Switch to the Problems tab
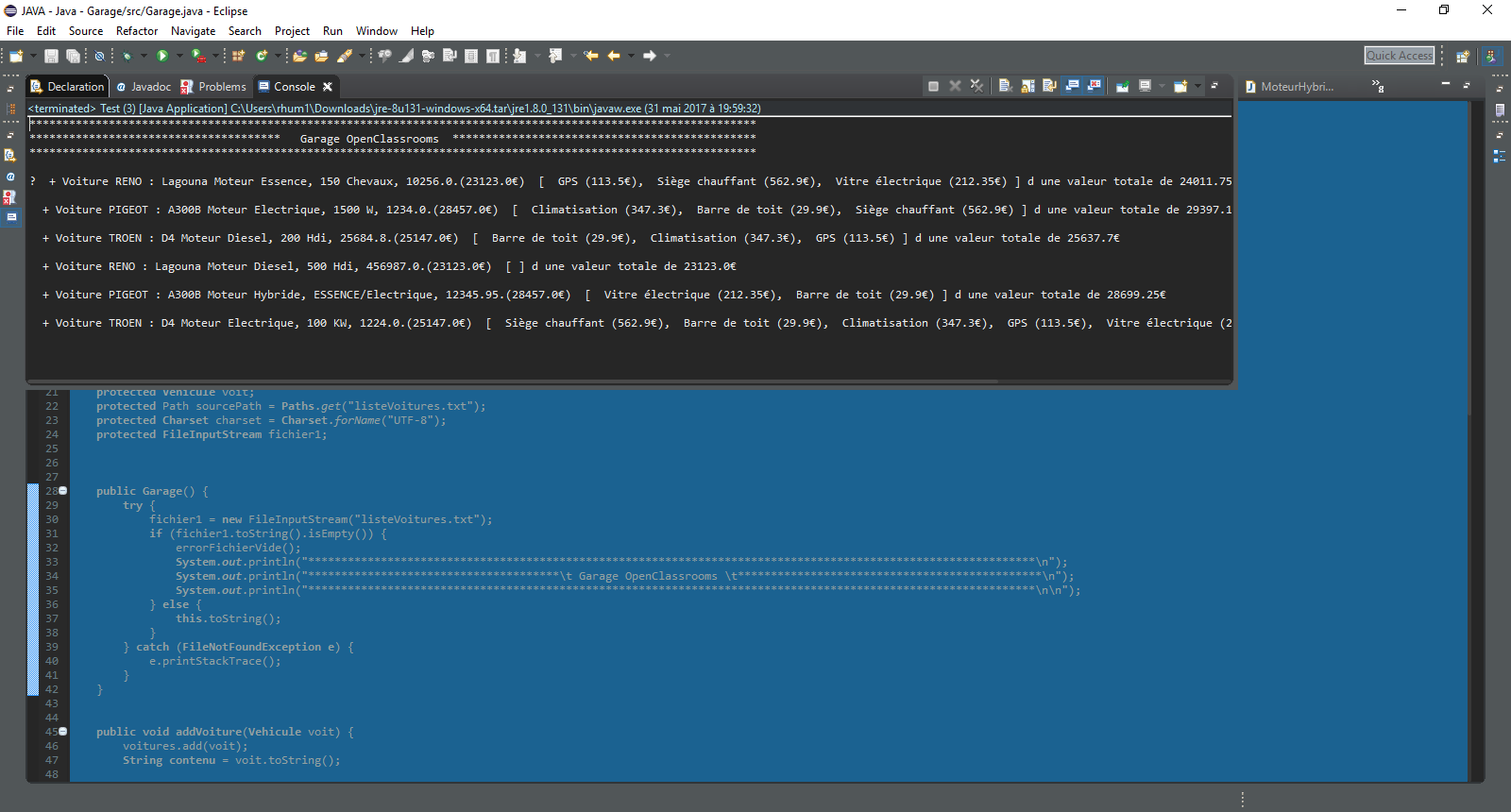This screenshot has height=812, width=1511. [214, 86]
